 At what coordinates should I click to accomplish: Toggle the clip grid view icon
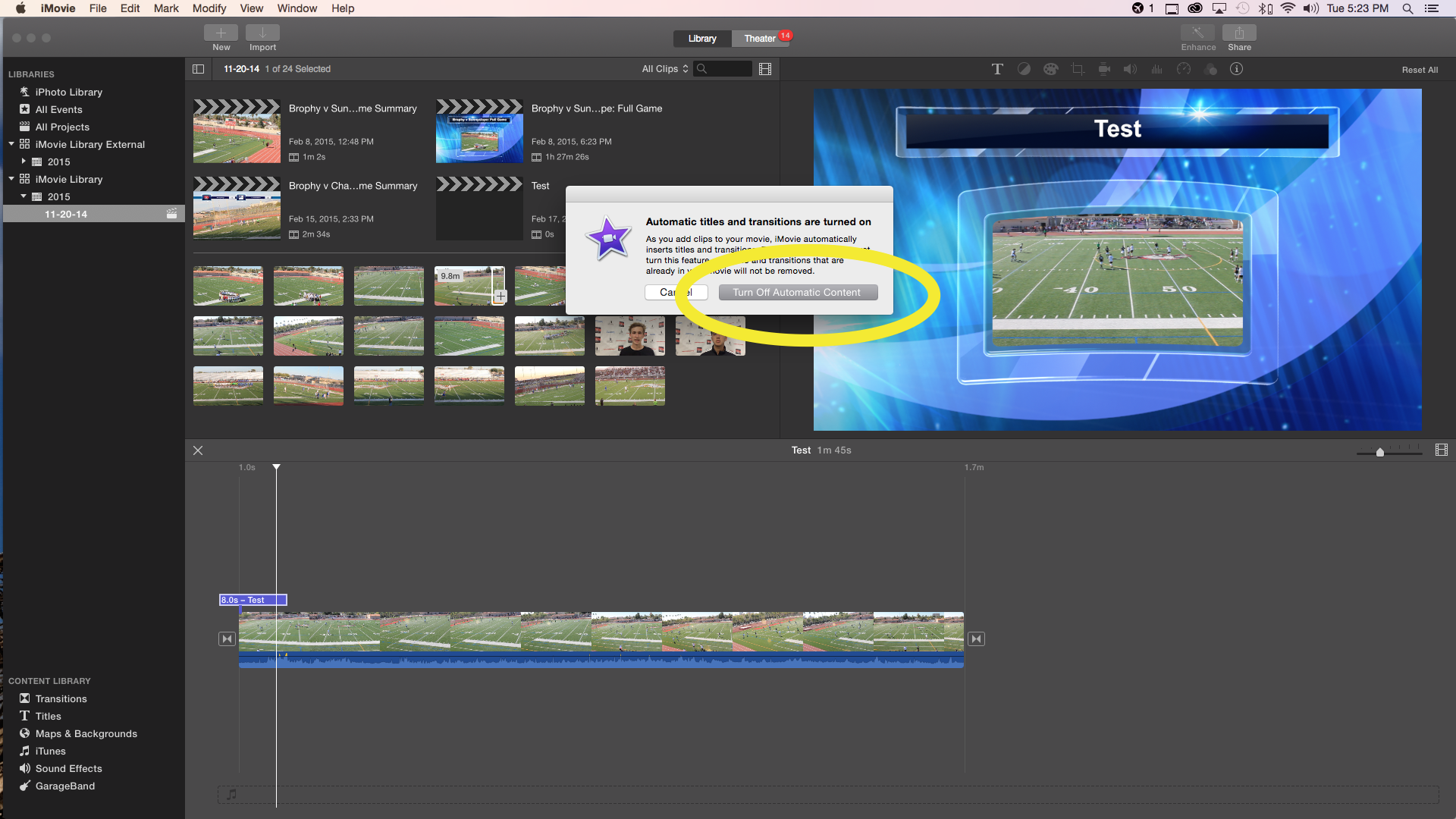764,68
